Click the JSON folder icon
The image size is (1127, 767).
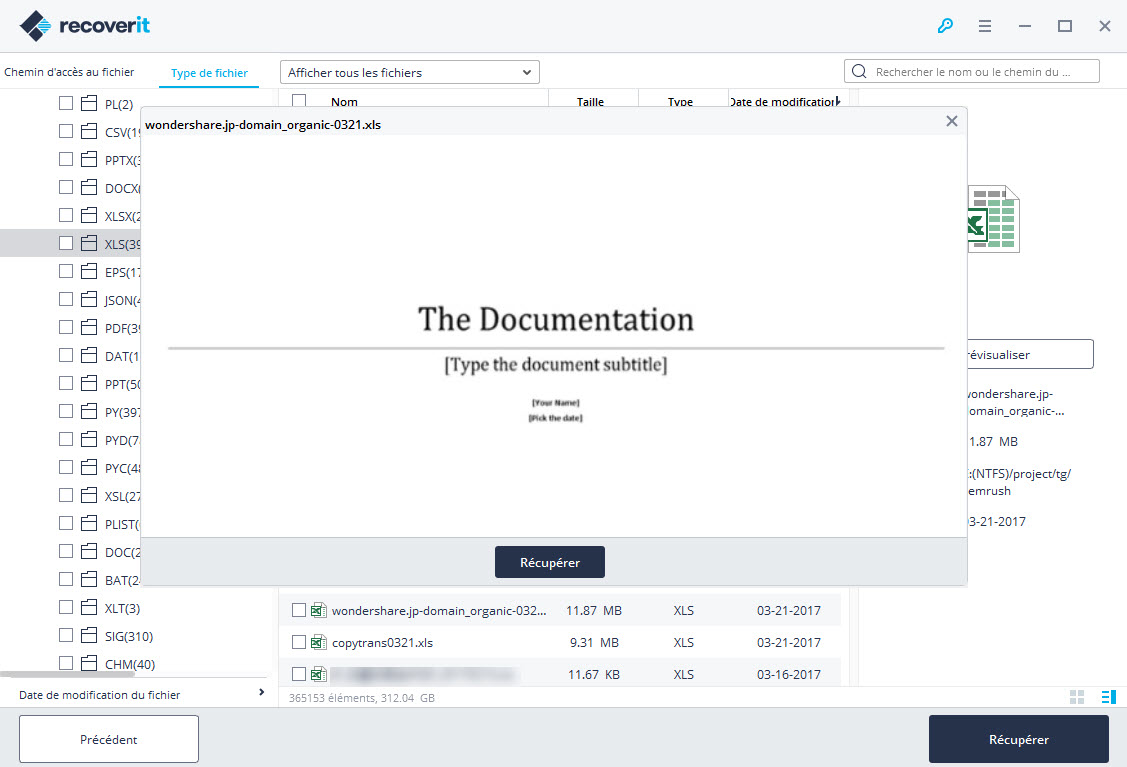tap(89, 300)
